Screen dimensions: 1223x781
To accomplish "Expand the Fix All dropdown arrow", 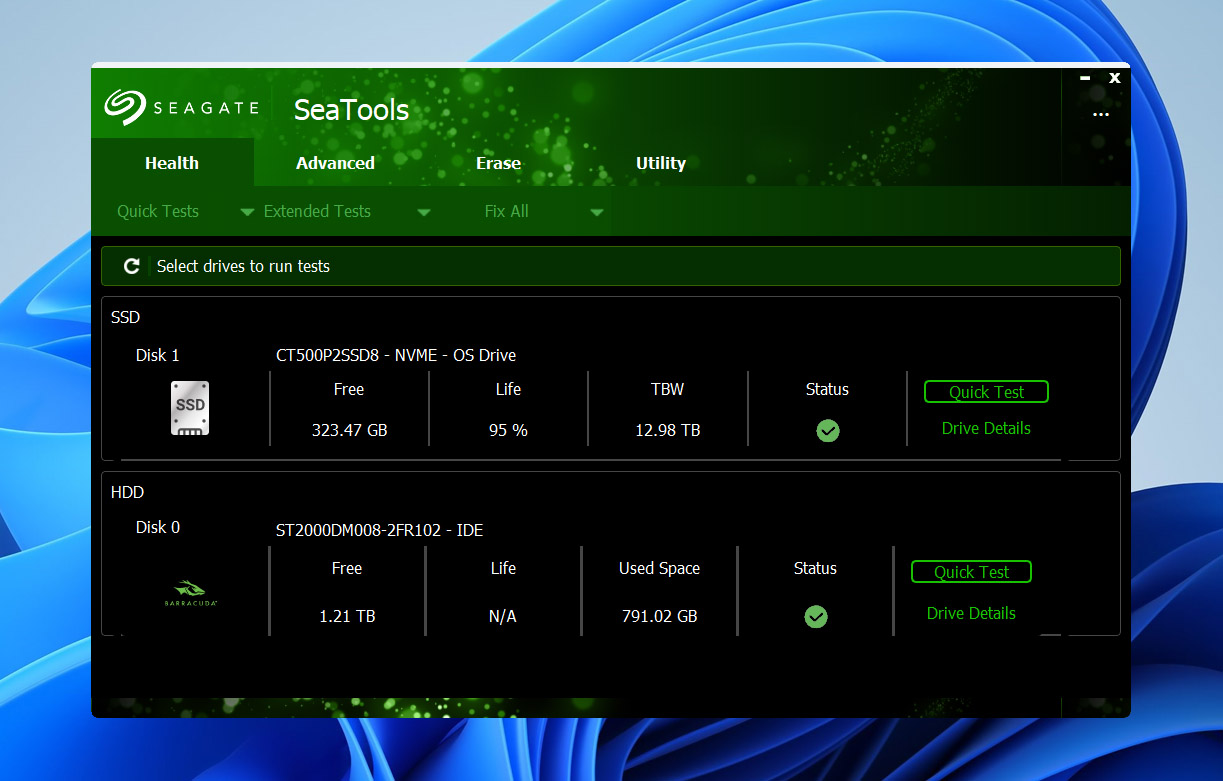I will (x=597, y=212).
